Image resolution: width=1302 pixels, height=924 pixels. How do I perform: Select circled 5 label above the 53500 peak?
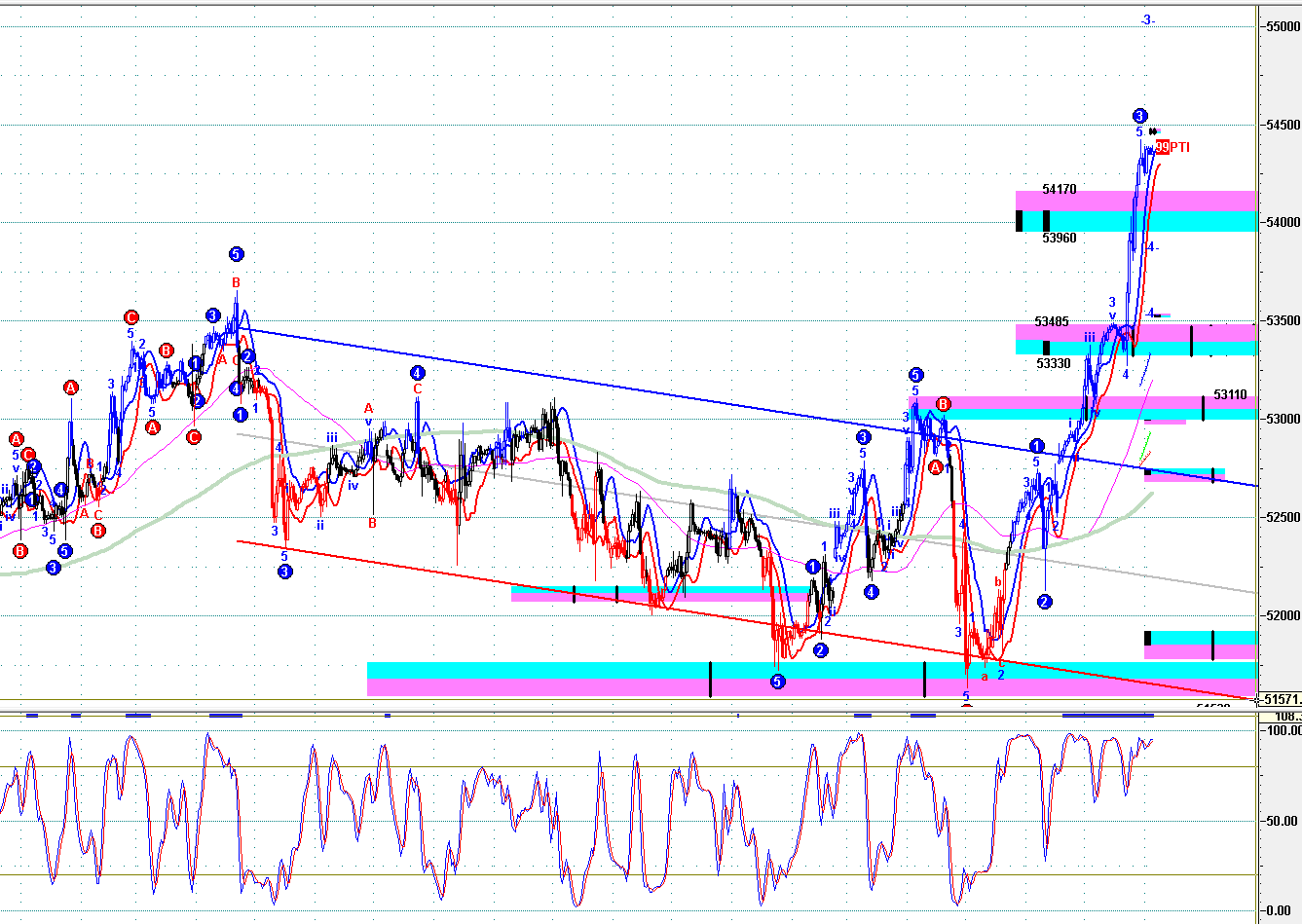[x=236, y=254]
